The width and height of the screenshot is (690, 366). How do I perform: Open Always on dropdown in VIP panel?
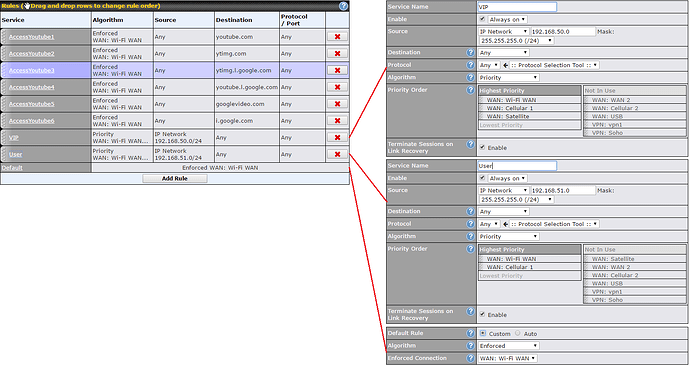[x=507, y=19]
